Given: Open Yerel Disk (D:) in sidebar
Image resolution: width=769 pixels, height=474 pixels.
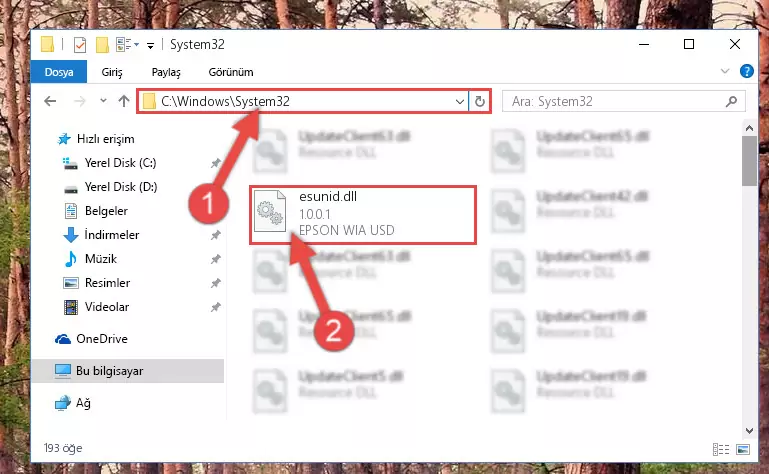Looking at the screenshot, I should click(x=110, y=187).
